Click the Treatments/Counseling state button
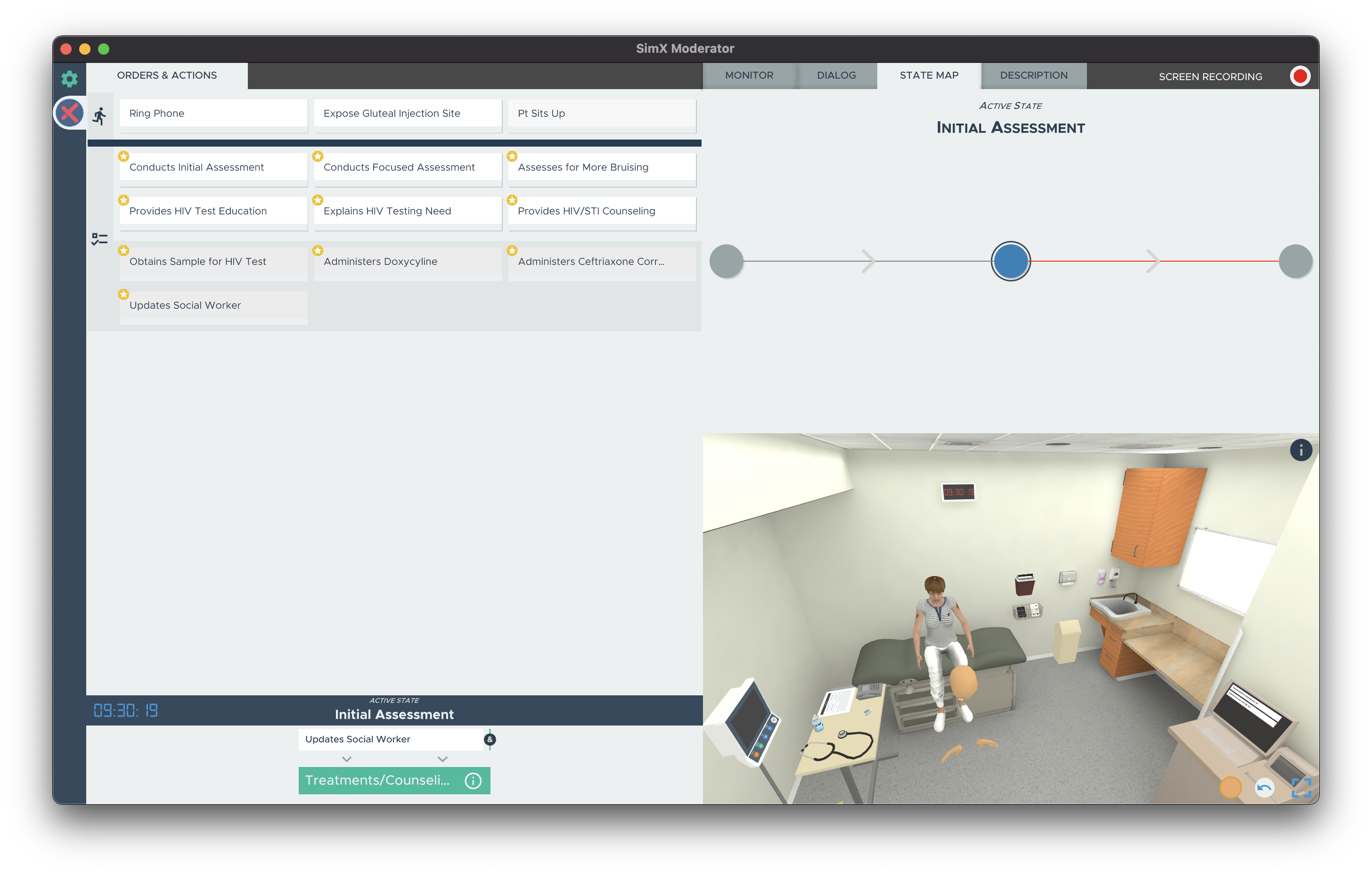The width and height of the screenshot is (1372, 874). point(377,781)
